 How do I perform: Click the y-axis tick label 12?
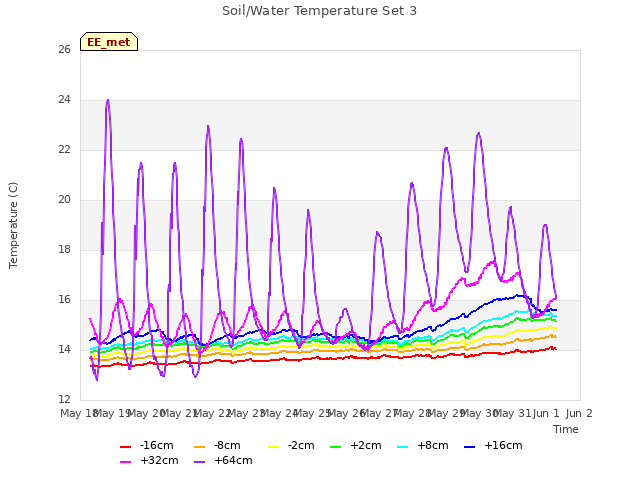coord(64,400)
